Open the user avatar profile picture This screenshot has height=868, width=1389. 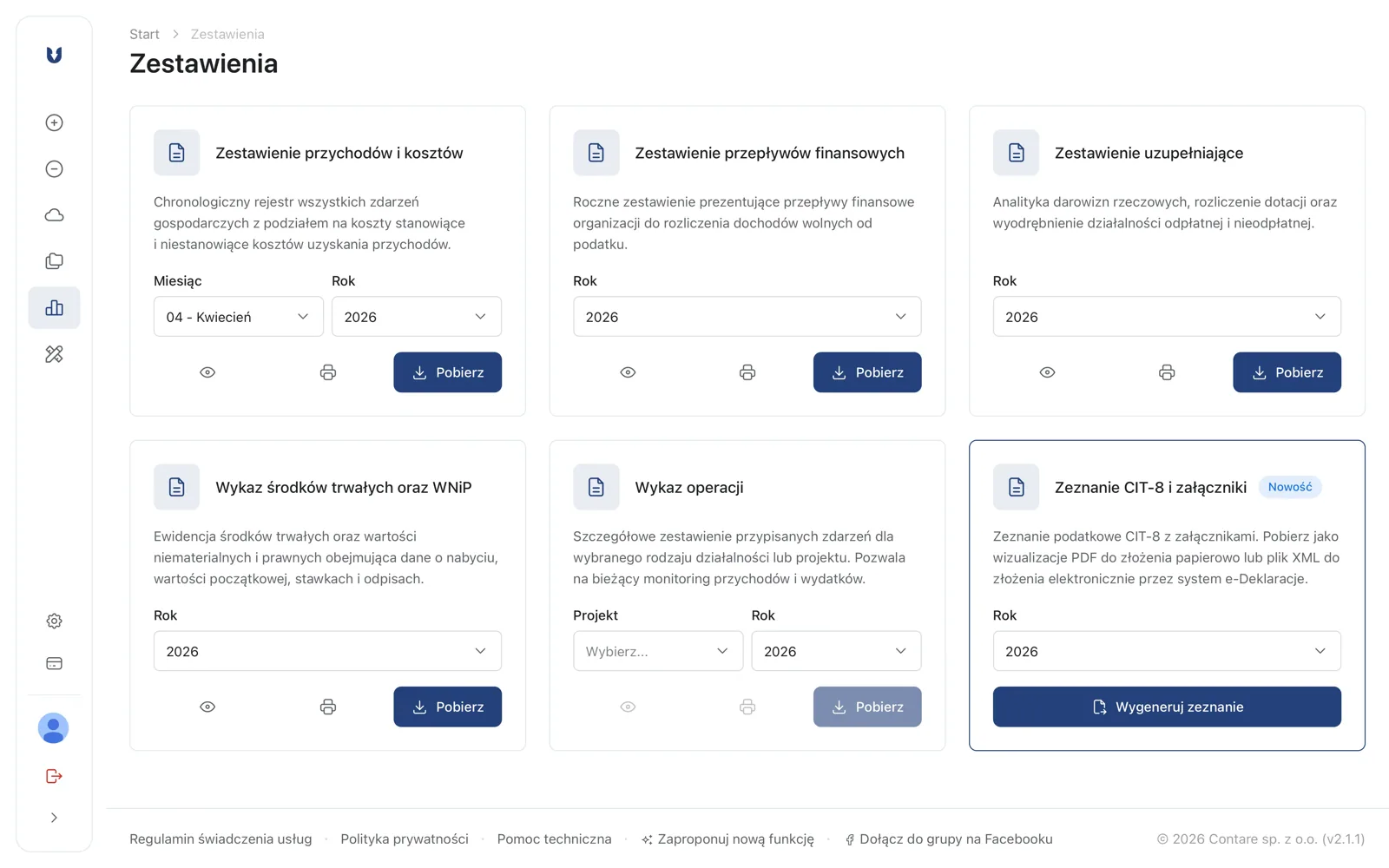pos(53,728)
